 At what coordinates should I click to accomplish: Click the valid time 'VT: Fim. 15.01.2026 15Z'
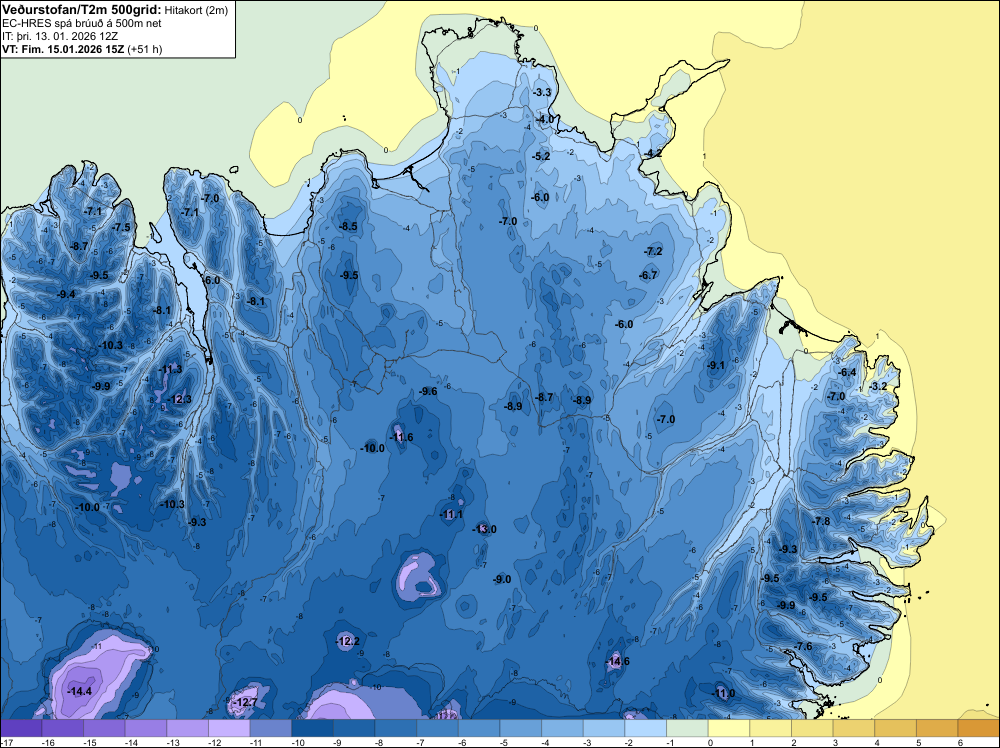(x=63, y=49)
